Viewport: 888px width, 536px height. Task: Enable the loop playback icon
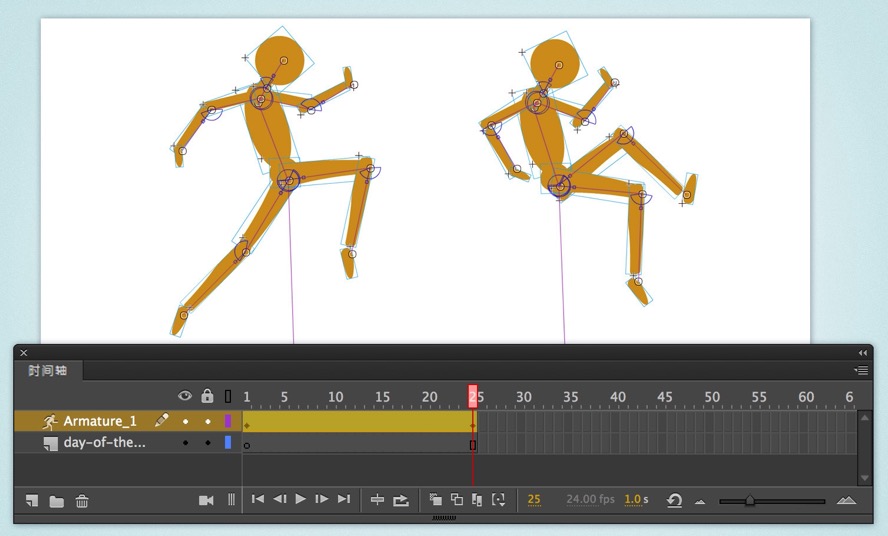pos(400,500)
